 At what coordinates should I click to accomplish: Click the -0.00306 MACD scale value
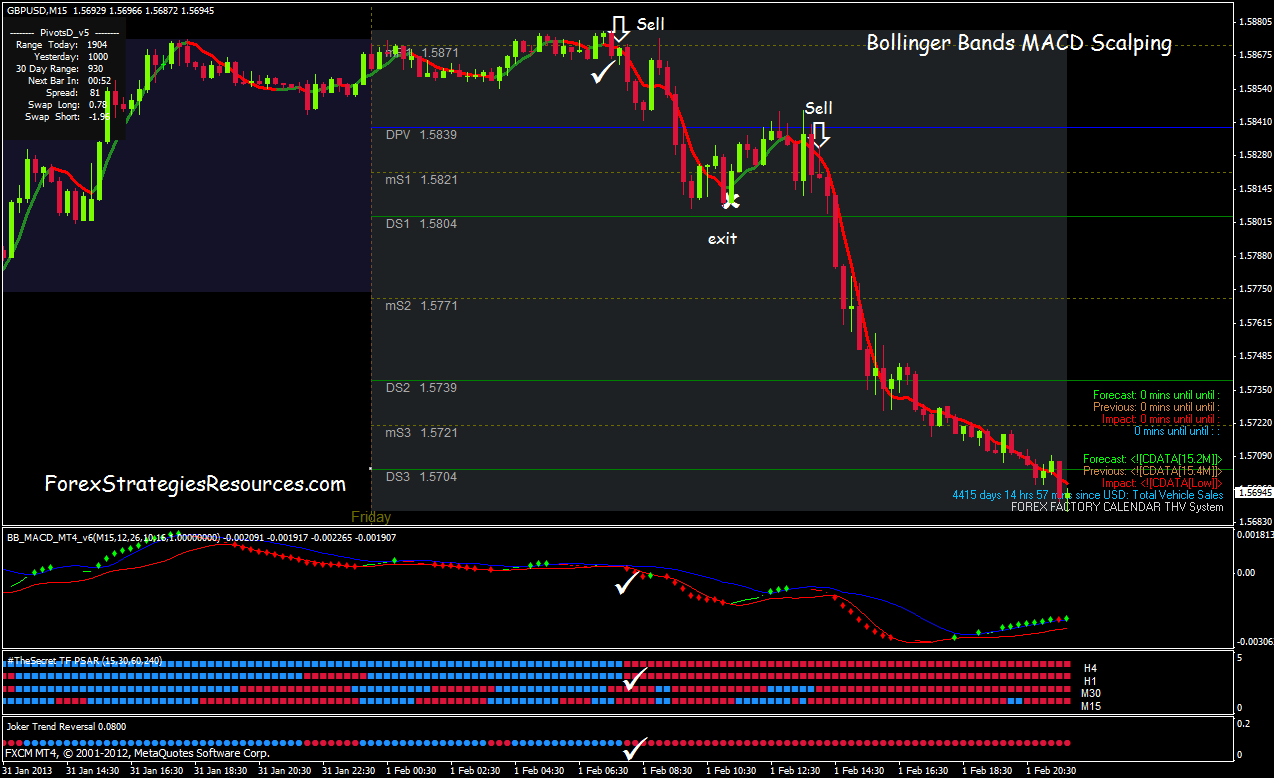1254,641
